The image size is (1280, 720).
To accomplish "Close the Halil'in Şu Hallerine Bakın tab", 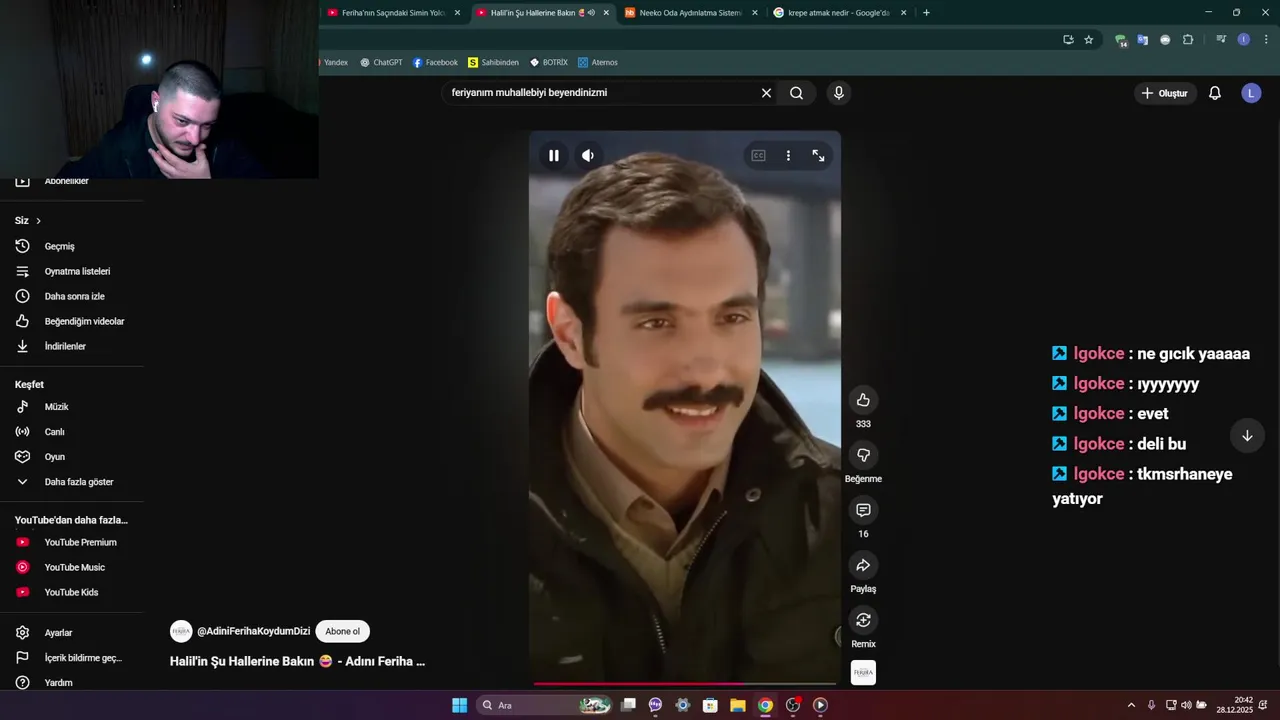I will click(x=606, y=13).
